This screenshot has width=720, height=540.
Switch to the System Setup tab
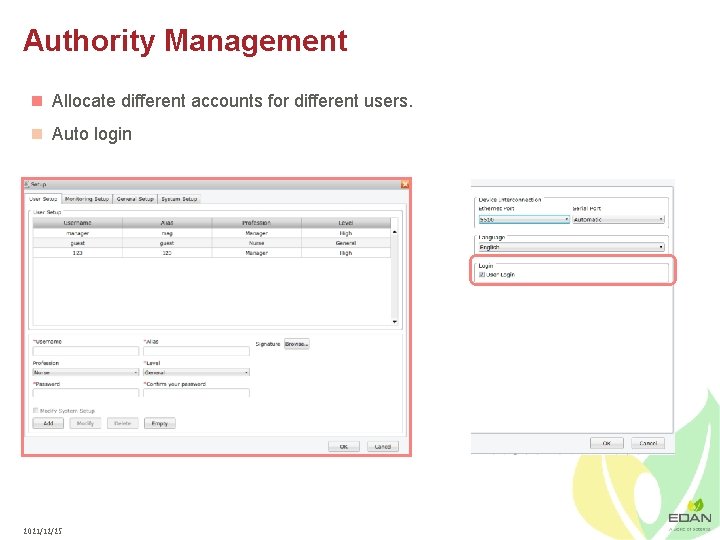point(179,199)
